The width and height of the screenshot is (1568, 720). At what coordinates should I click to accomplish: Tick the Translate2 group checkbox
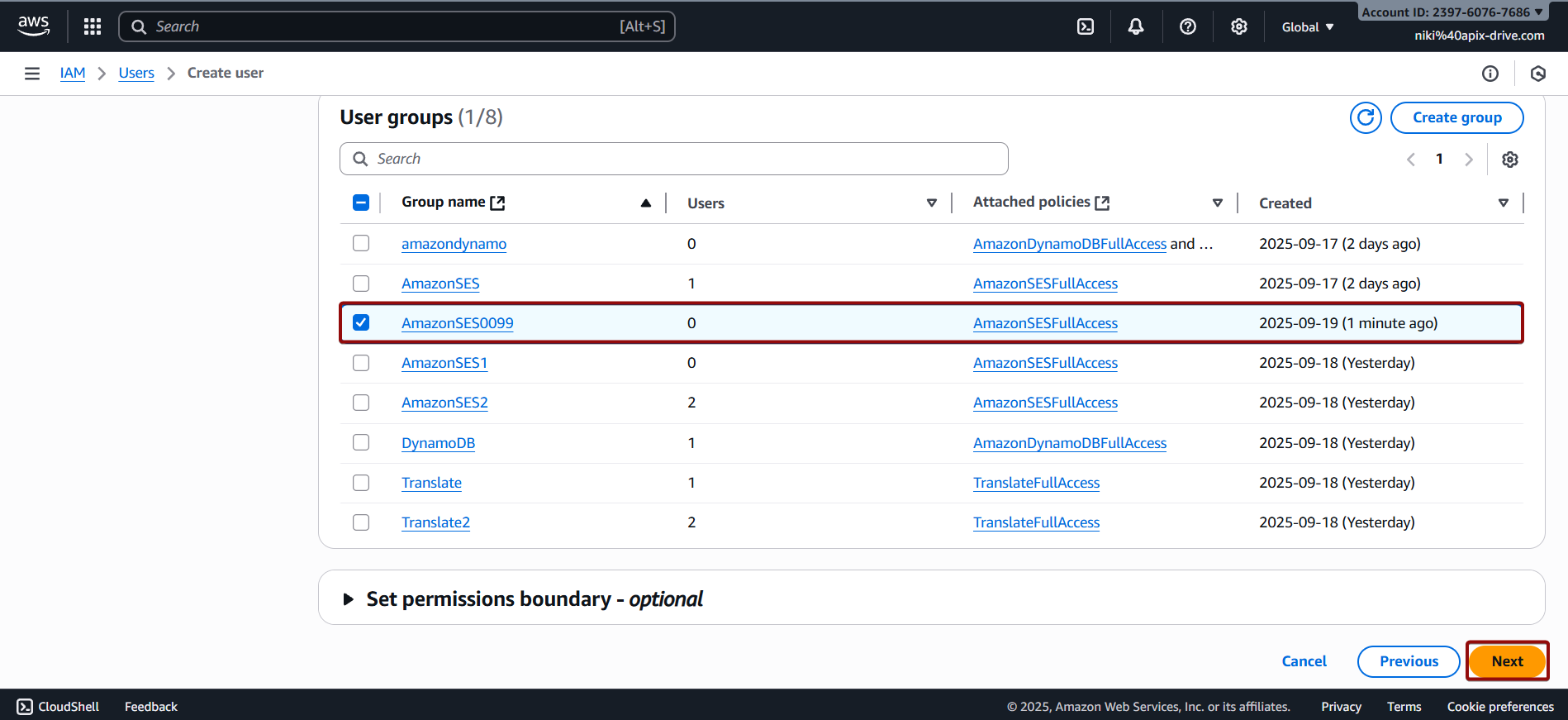(361, 522)
